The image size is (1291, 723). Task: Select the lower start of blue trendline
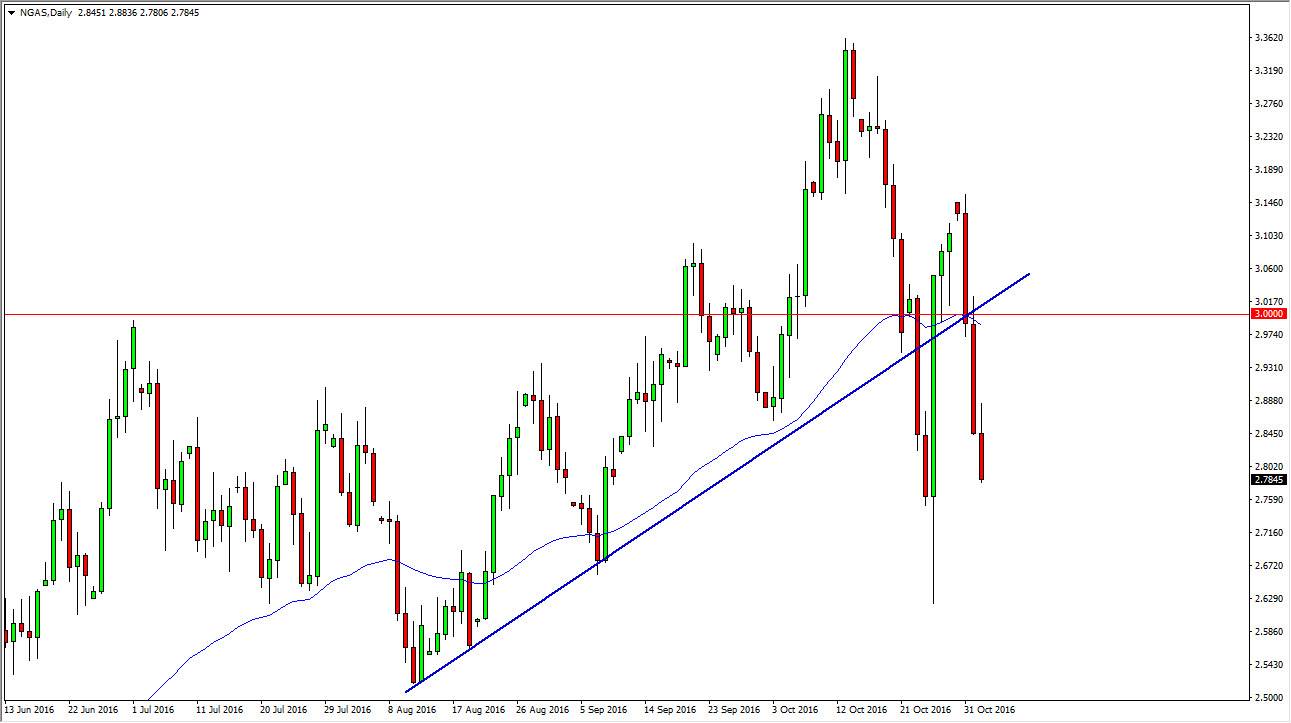coord(407,690)
